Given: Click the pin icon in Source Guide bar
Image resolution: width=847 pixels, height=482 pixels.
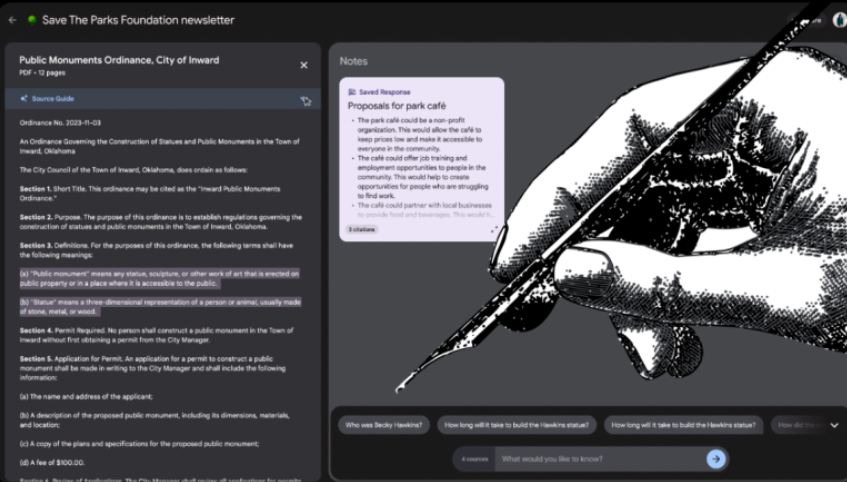Looking at the screenshot, I should tap(306, 100).
